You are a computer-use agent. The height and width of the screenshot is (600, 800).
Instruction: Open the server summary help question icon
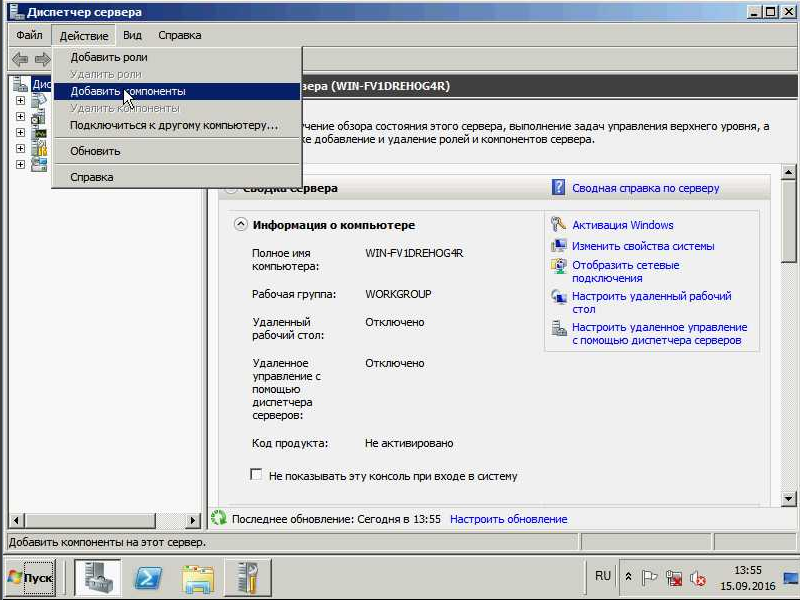pyautogui.click(x=558, y=187)
